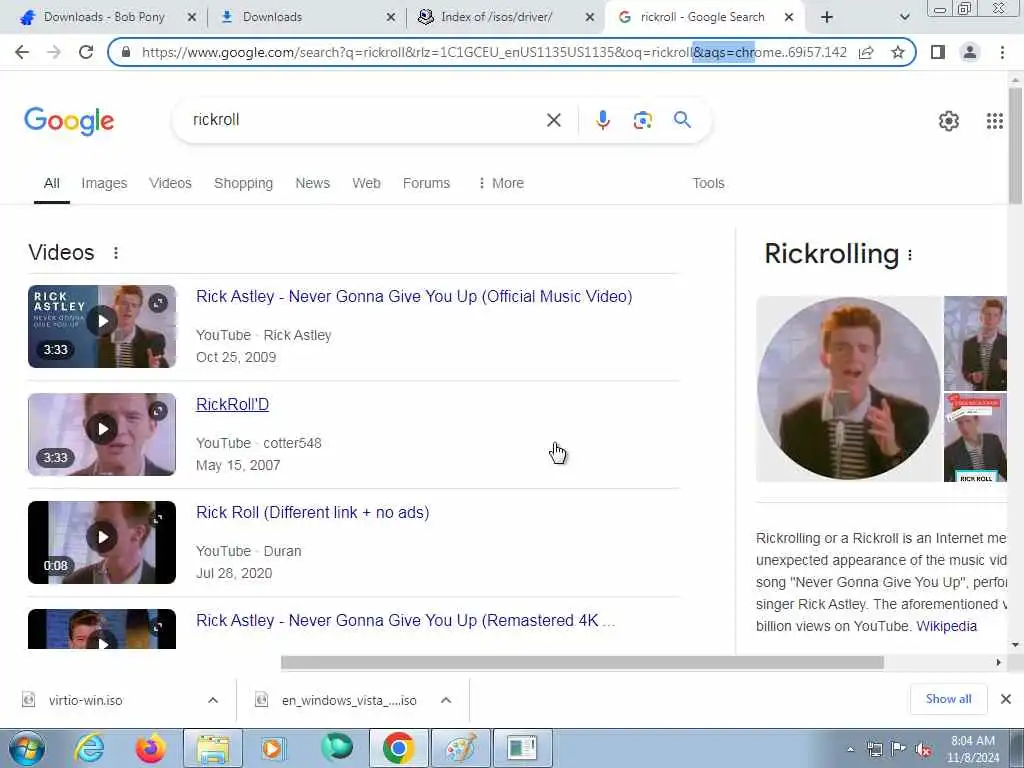The width and height of the screenshot is (1024, 768).
Task: Select the Shopping search filter
Action: pos(244,184)
